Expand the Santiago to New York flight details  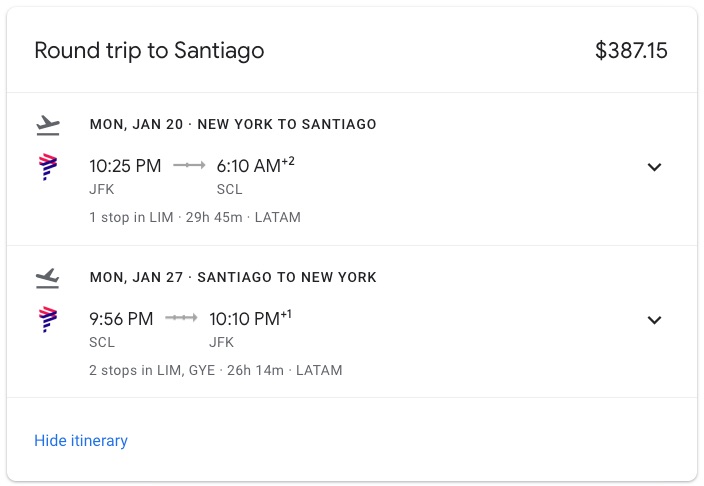tap(654, 320)
